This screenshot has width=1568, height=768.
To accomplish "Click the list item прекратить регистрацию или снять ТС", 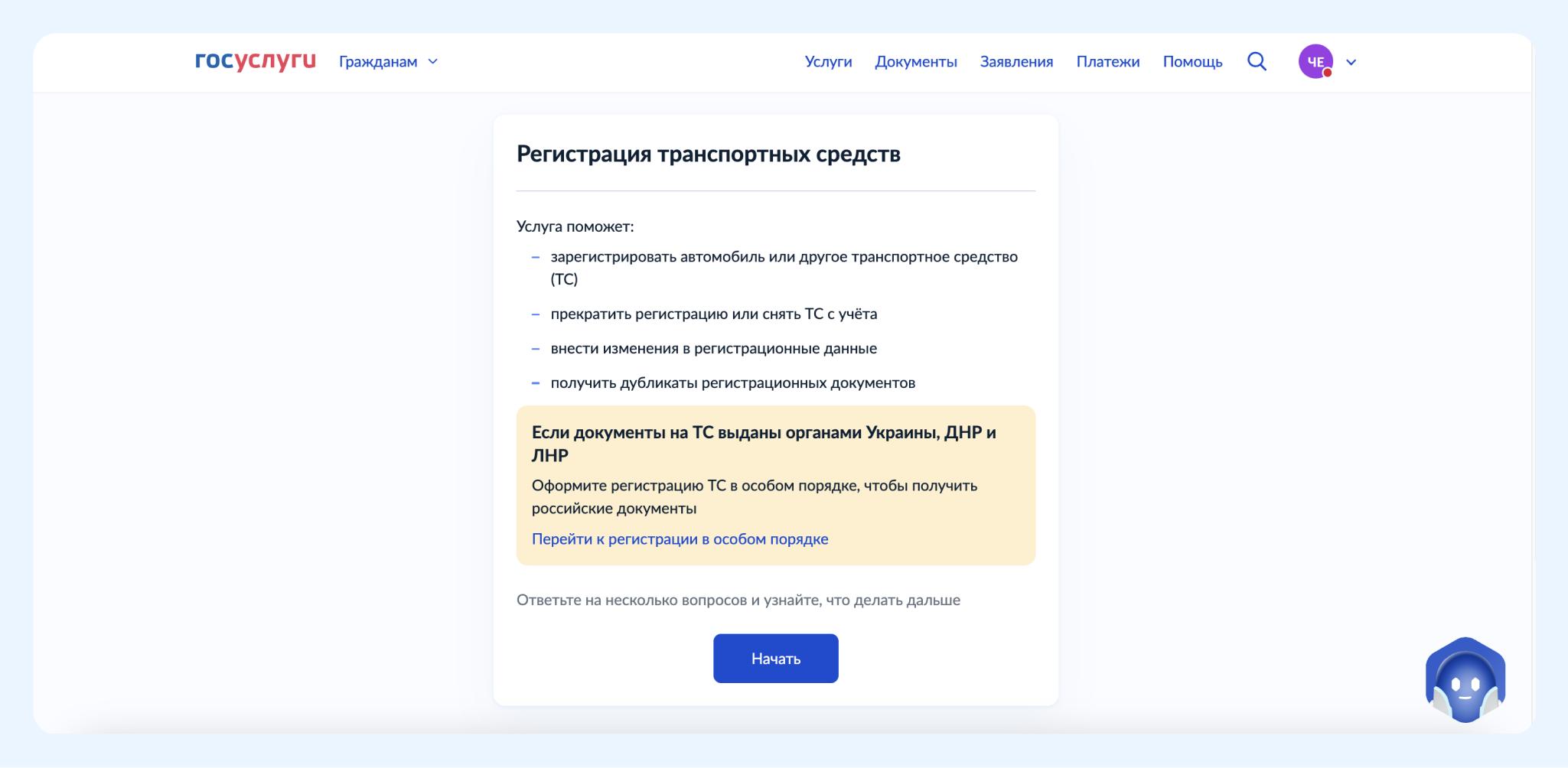I will (x=713, y=314).
